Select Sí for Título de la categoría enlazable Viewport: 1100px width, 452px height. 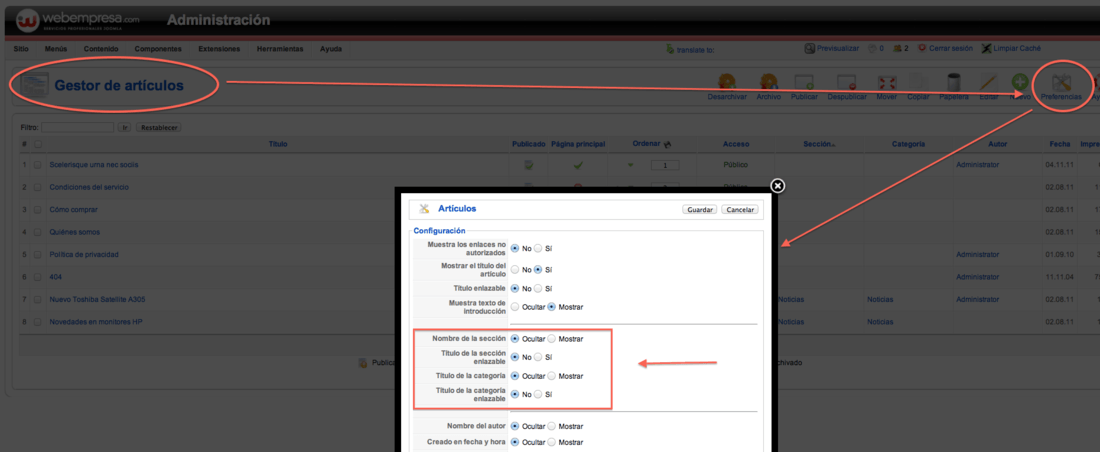[538, 394]
